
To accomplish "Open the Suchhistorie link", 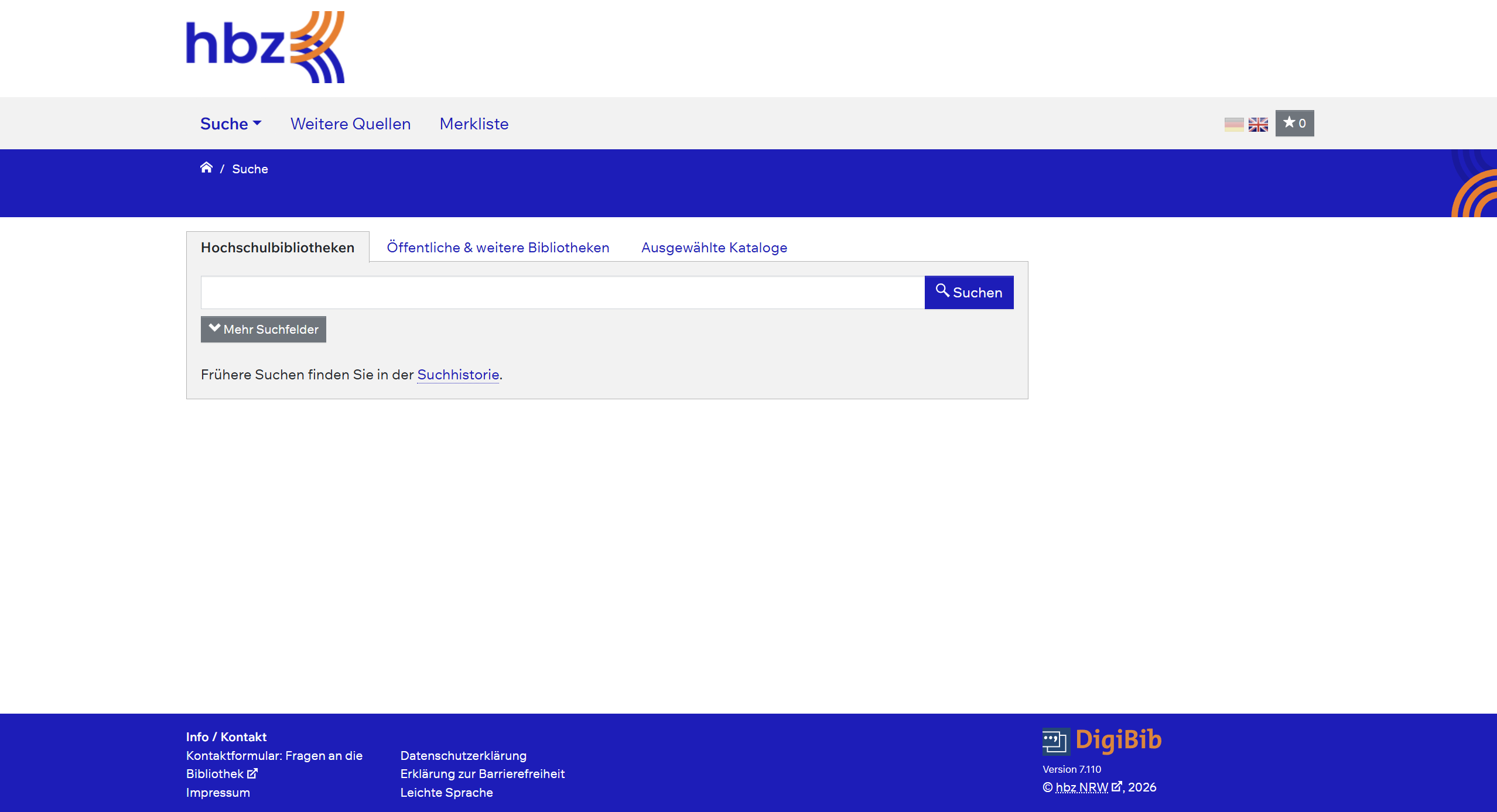I will click(x=458, y=374).
